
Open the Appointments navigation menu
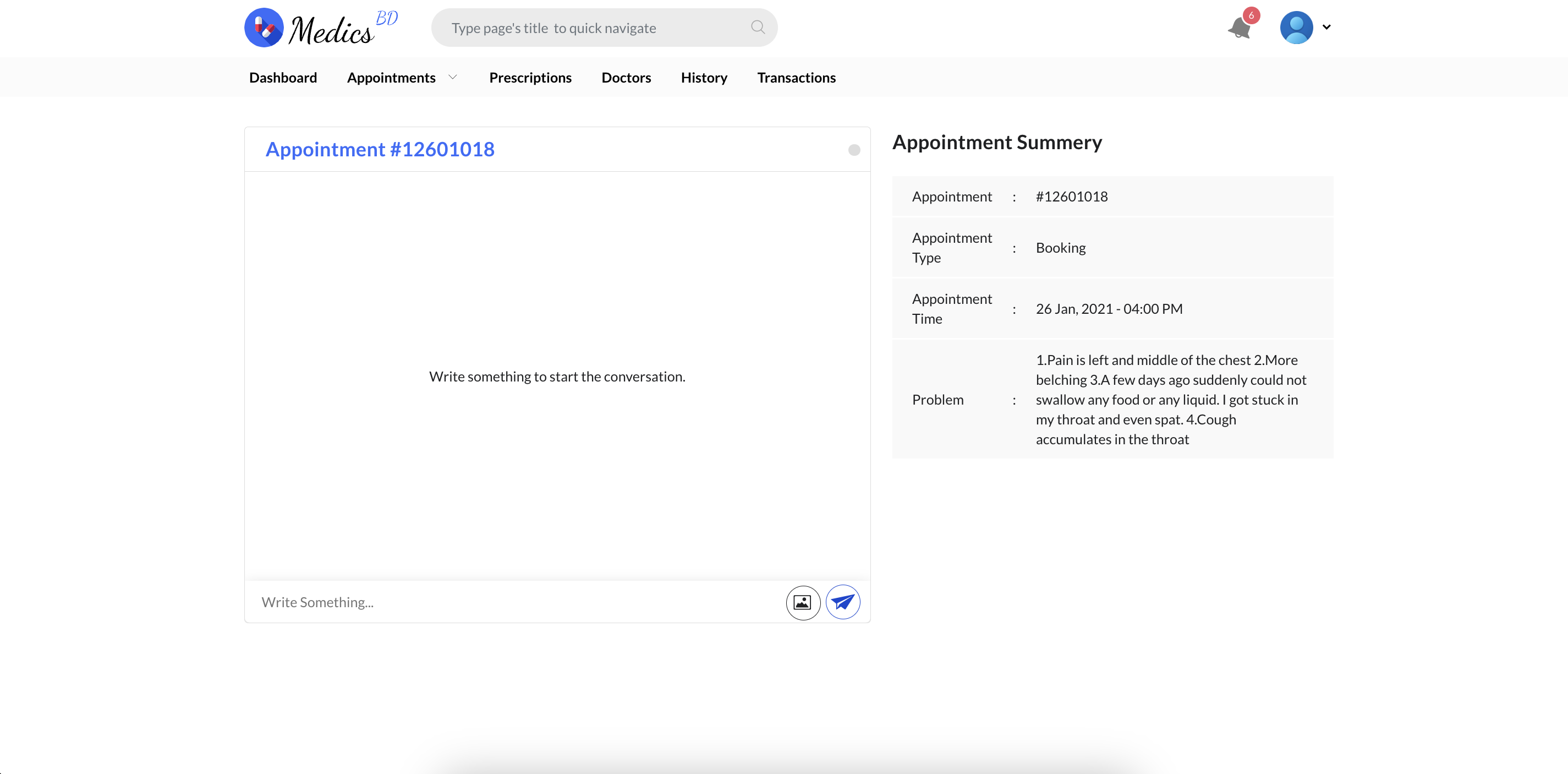point(391,77)
